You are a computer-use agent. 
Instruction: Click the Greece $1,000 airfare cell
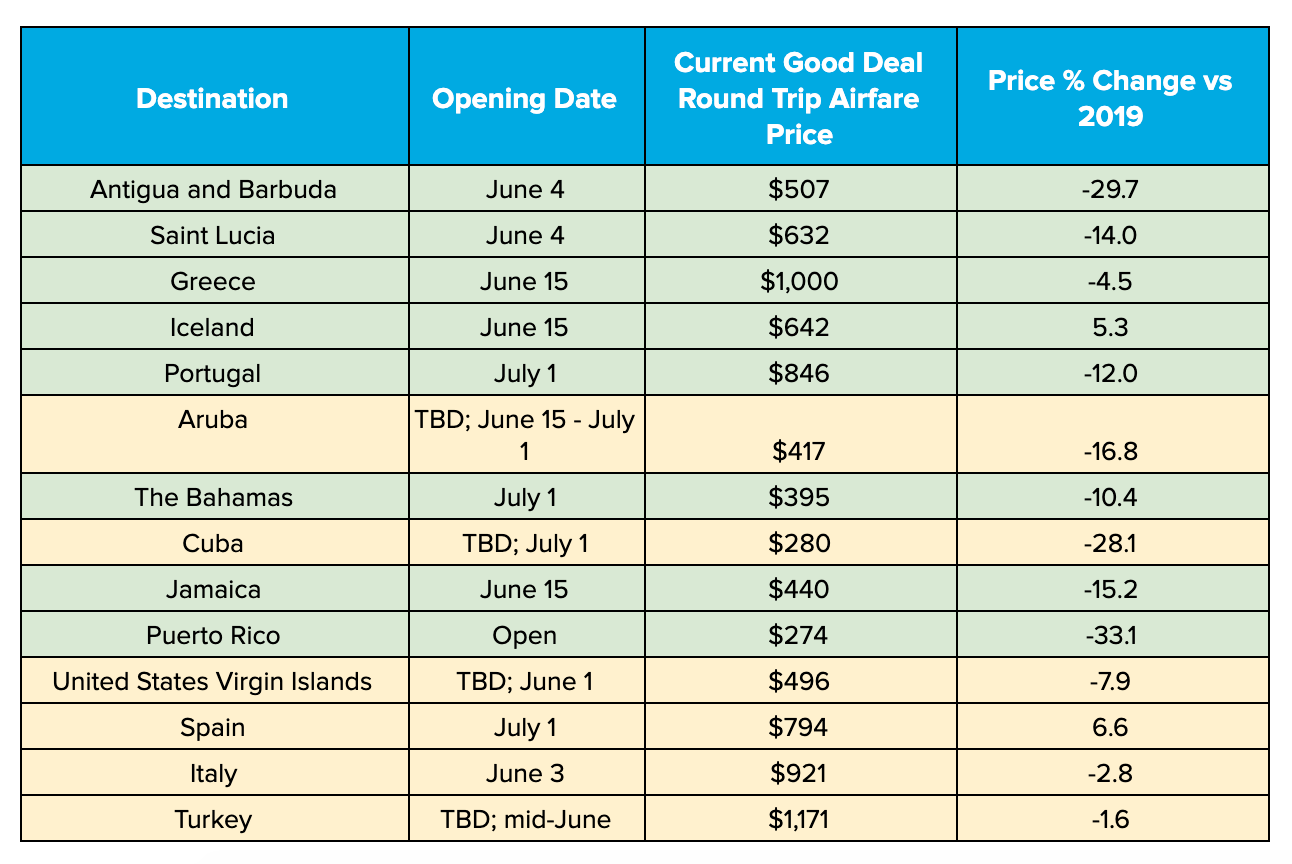[x=800, y=280]
